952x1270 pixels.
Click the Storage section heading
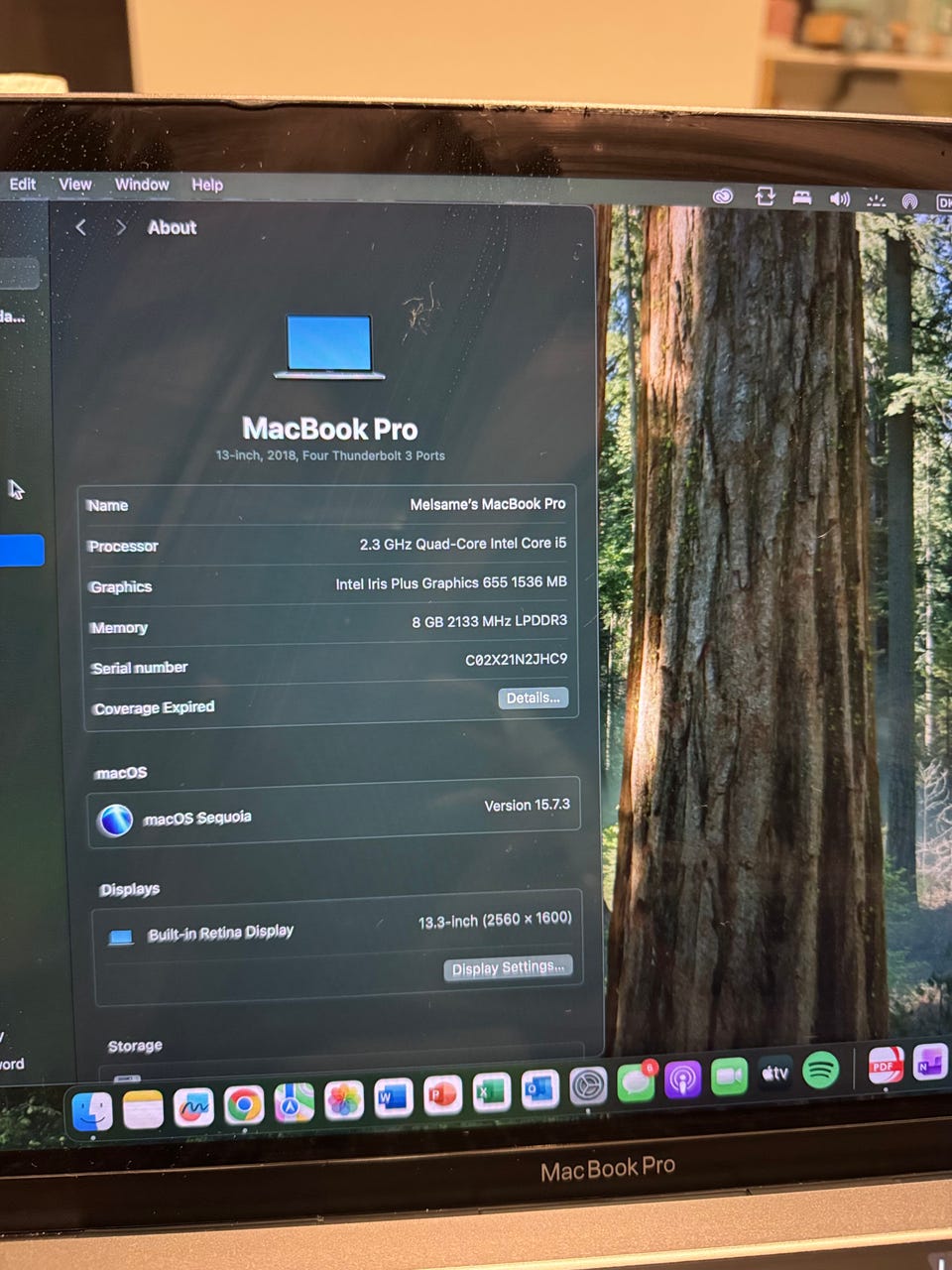click(x=135, y=1046)
